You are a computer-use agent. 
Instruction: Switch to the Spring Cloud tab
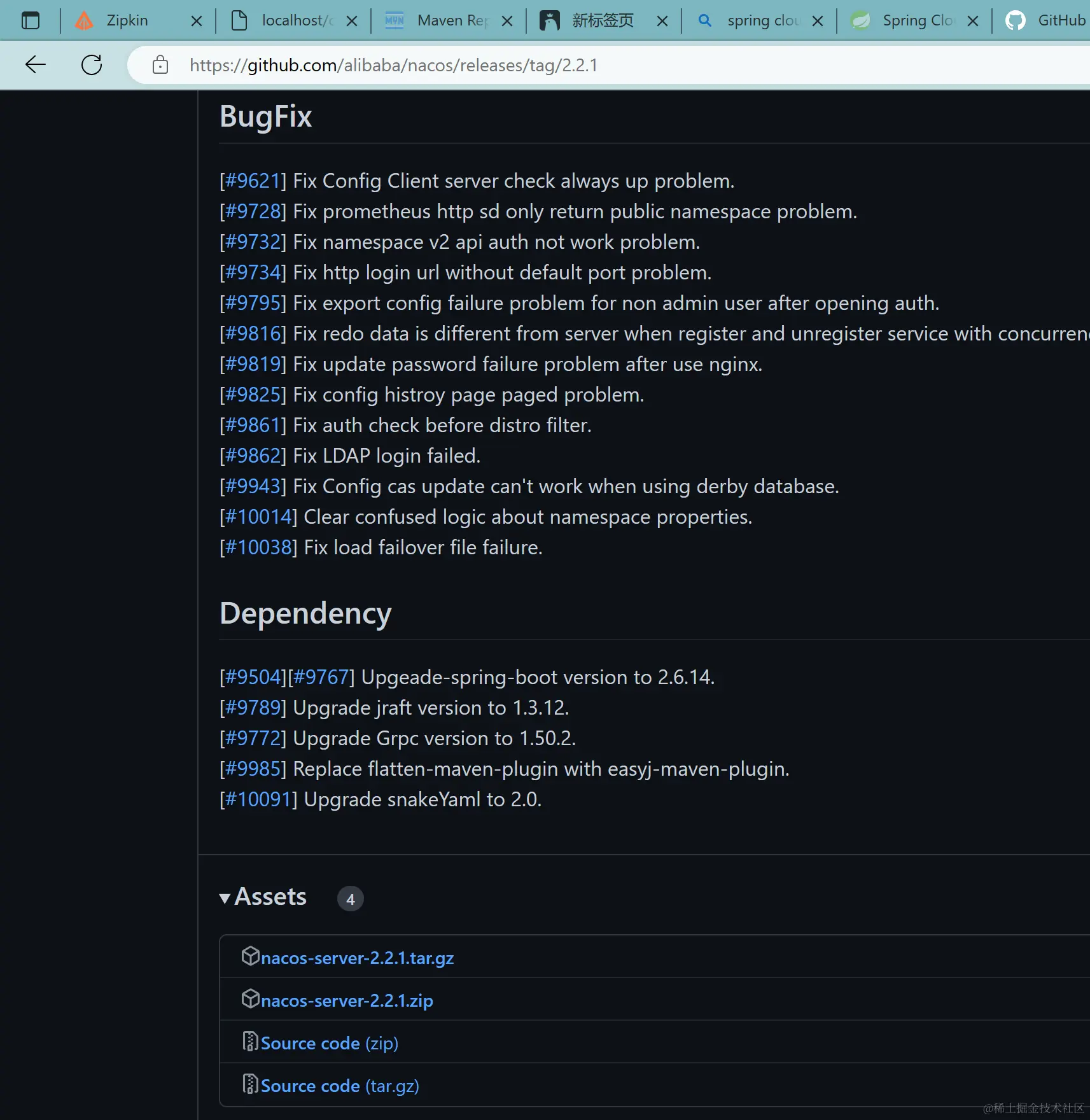[914, 21]
